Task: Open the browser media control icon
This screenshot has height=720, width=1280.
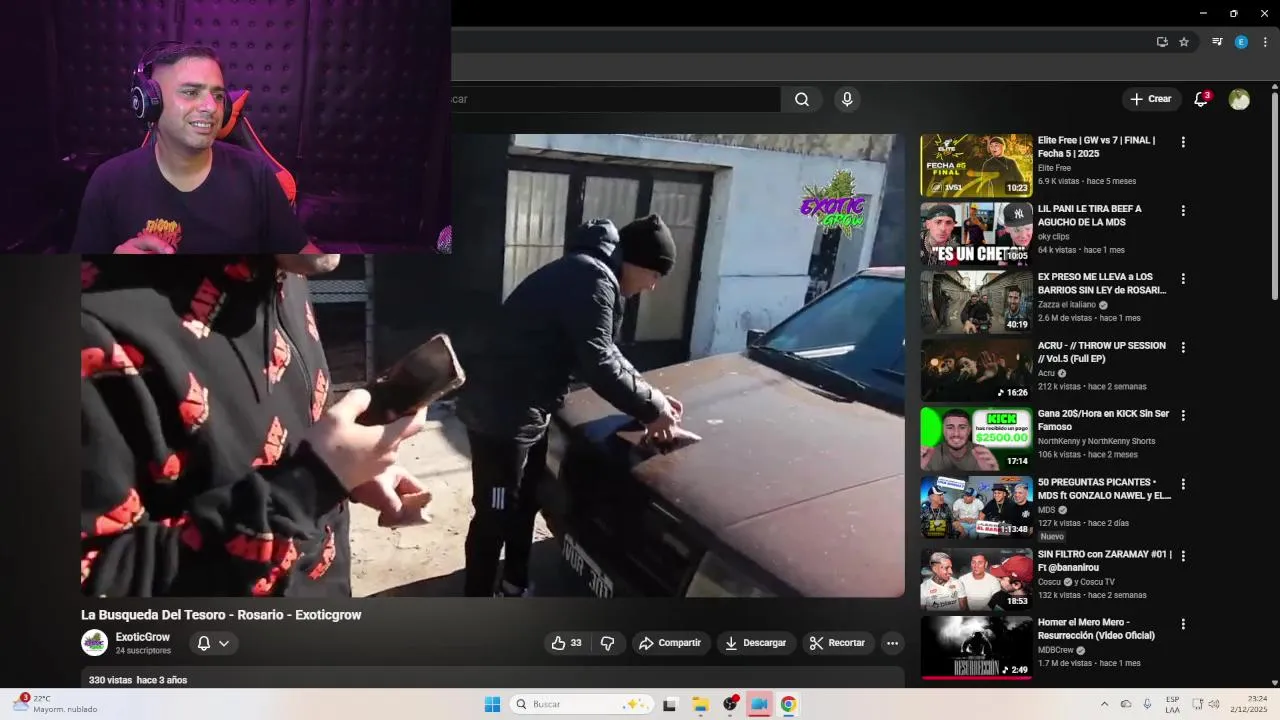Action: coord(1217,42)
